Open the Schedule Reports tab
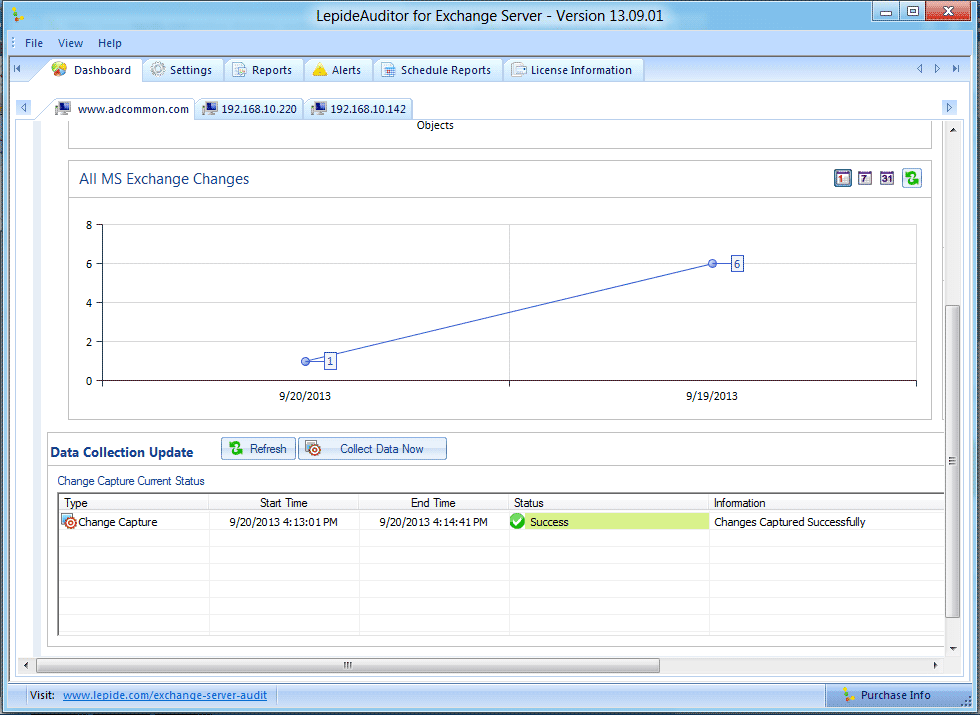980x715 pixels. 437,70
